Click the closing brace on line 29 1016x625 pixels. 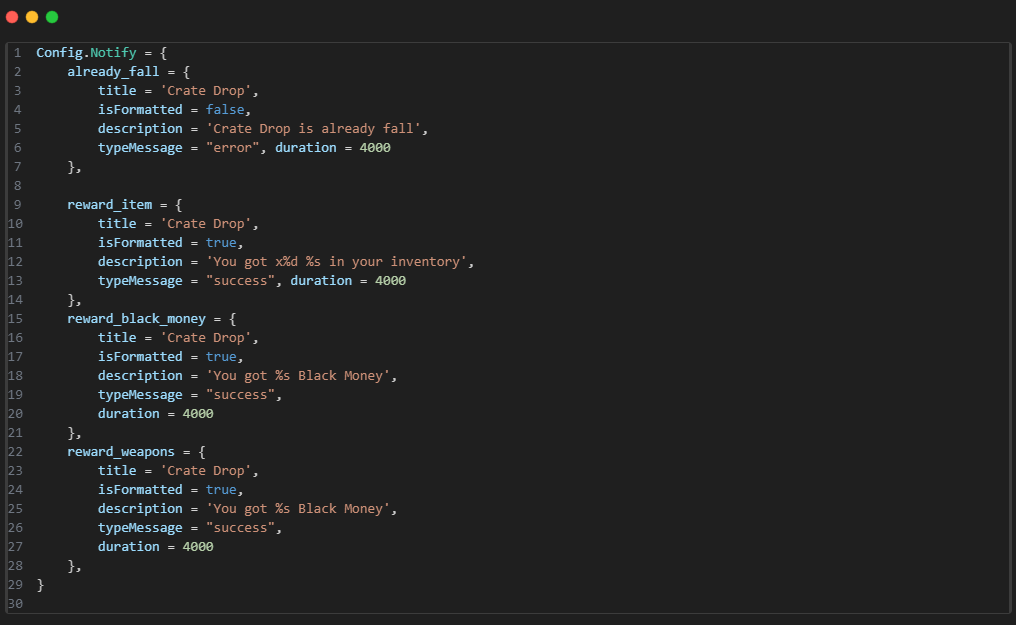[x=40, y=585]
